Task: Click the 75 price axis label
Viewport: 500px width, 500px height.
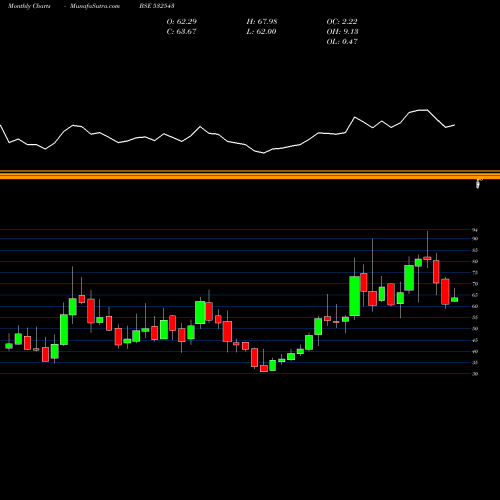Action: point(475,273)
